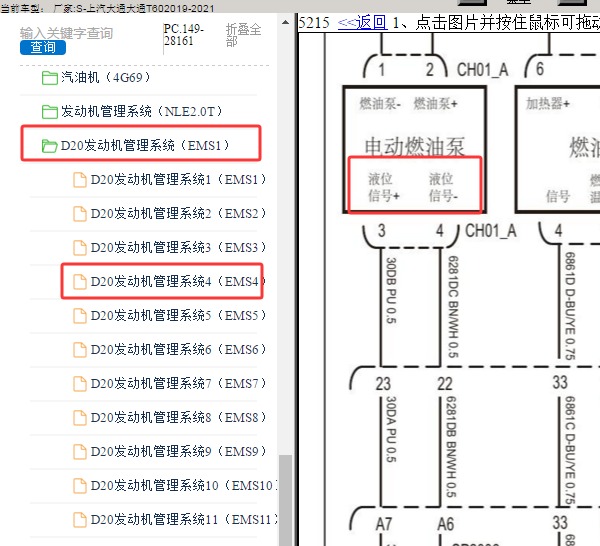Expand the 汽油机（4G69） folder
The width and height of the screenshot is (600, 546).
106,78
